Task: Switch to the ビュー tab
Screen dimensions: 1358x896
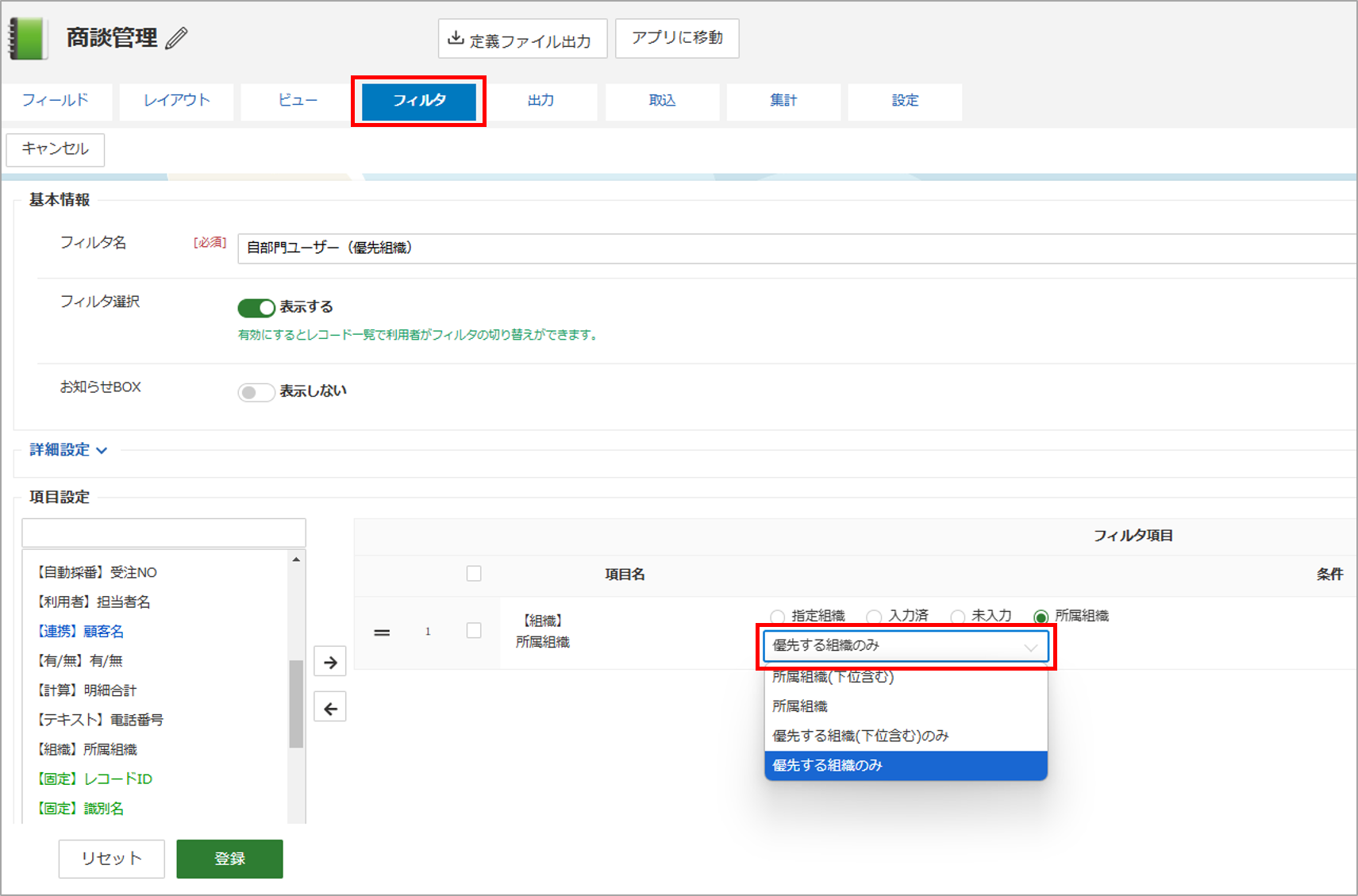Action: pos(298,101)
